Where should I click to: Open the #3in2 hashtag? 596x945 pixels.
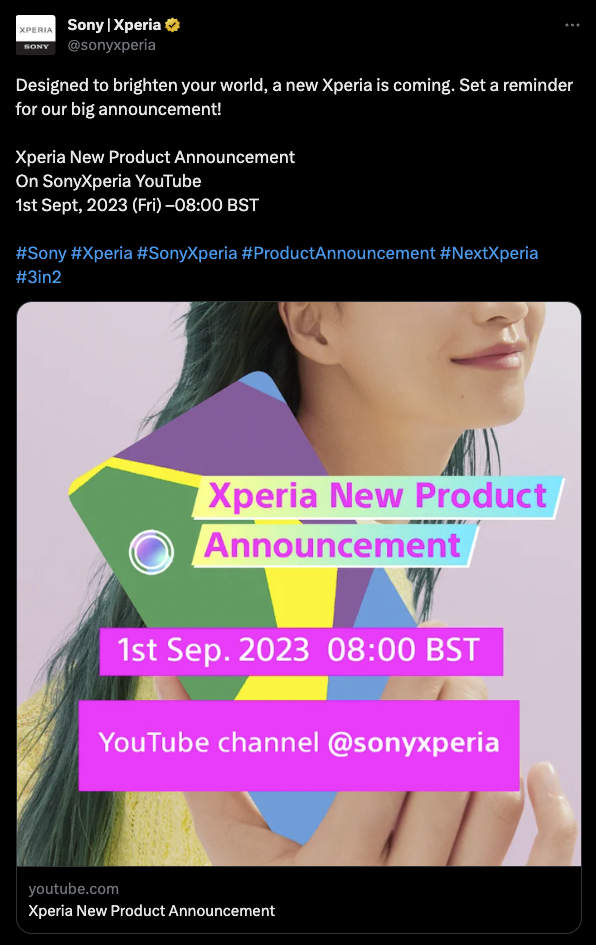(x=39, y=277)
